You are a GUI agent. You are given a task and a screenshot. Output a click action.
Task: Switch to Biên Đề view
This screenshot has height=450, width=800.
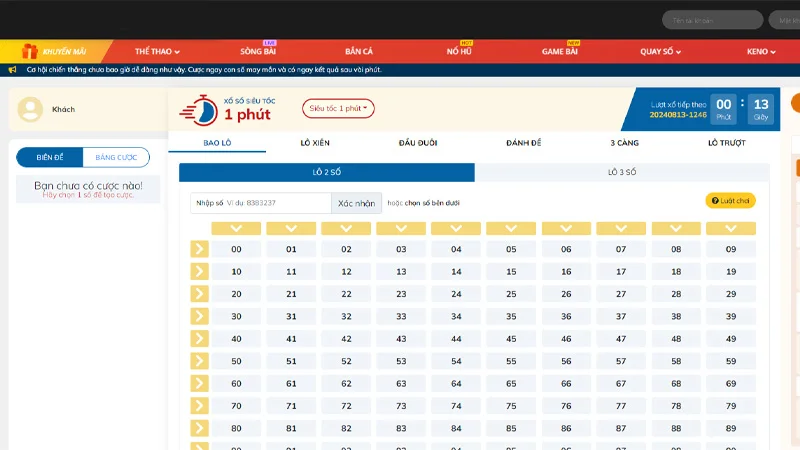(x=50, y=157)
